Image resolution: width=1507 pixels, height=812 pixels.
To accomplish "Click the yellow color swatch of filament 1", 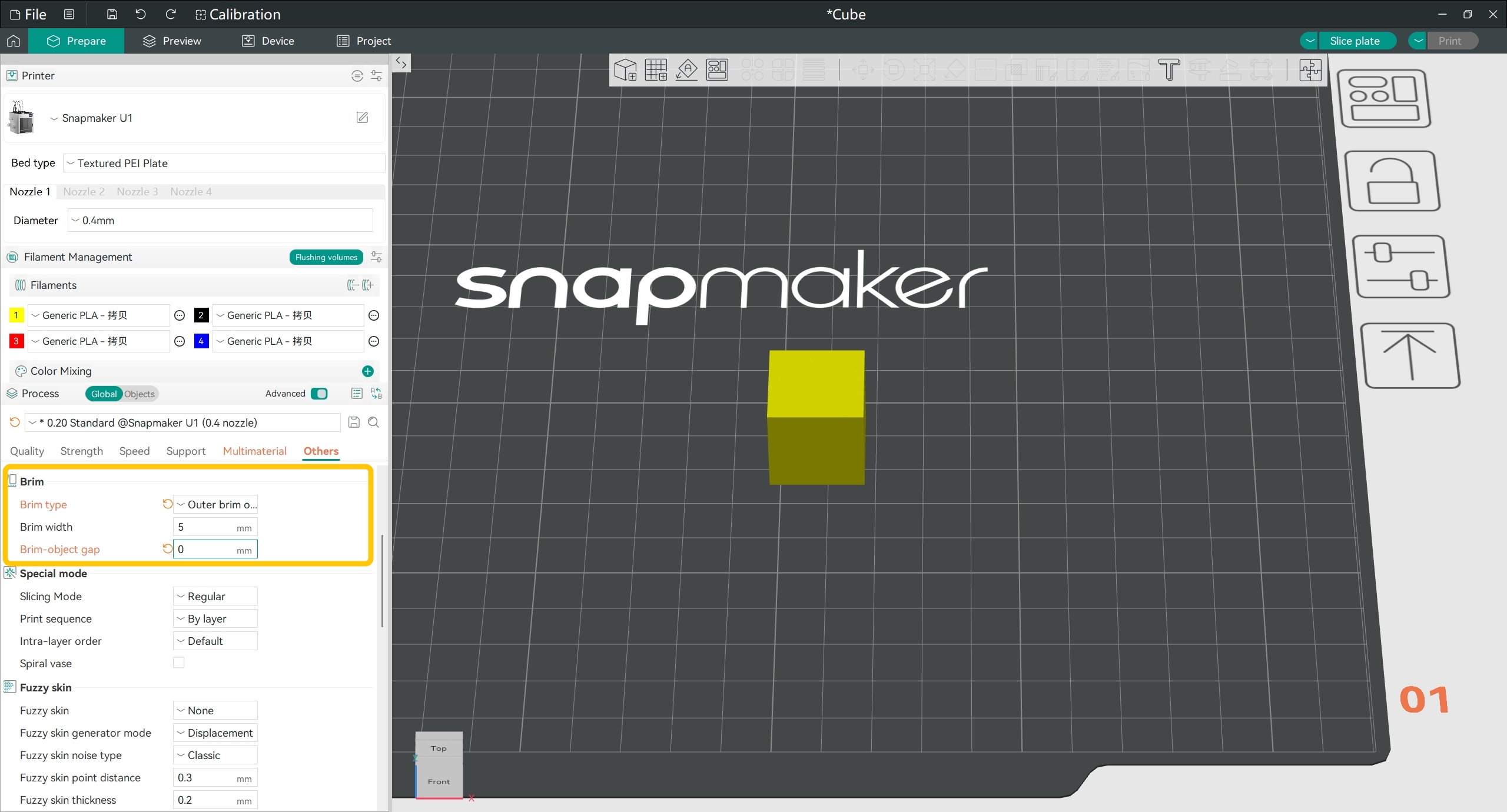I will [16, 315].
